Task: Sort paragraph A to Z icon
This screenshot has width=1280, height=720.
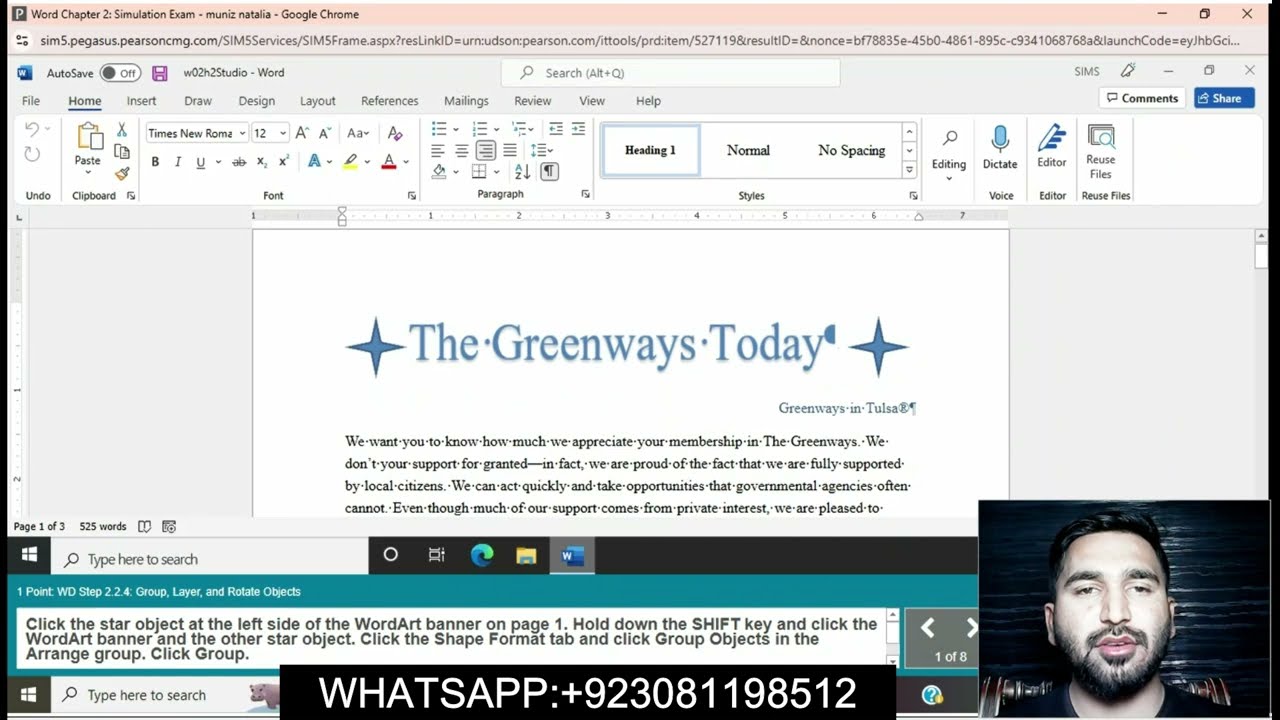Action: pos(522,172)
